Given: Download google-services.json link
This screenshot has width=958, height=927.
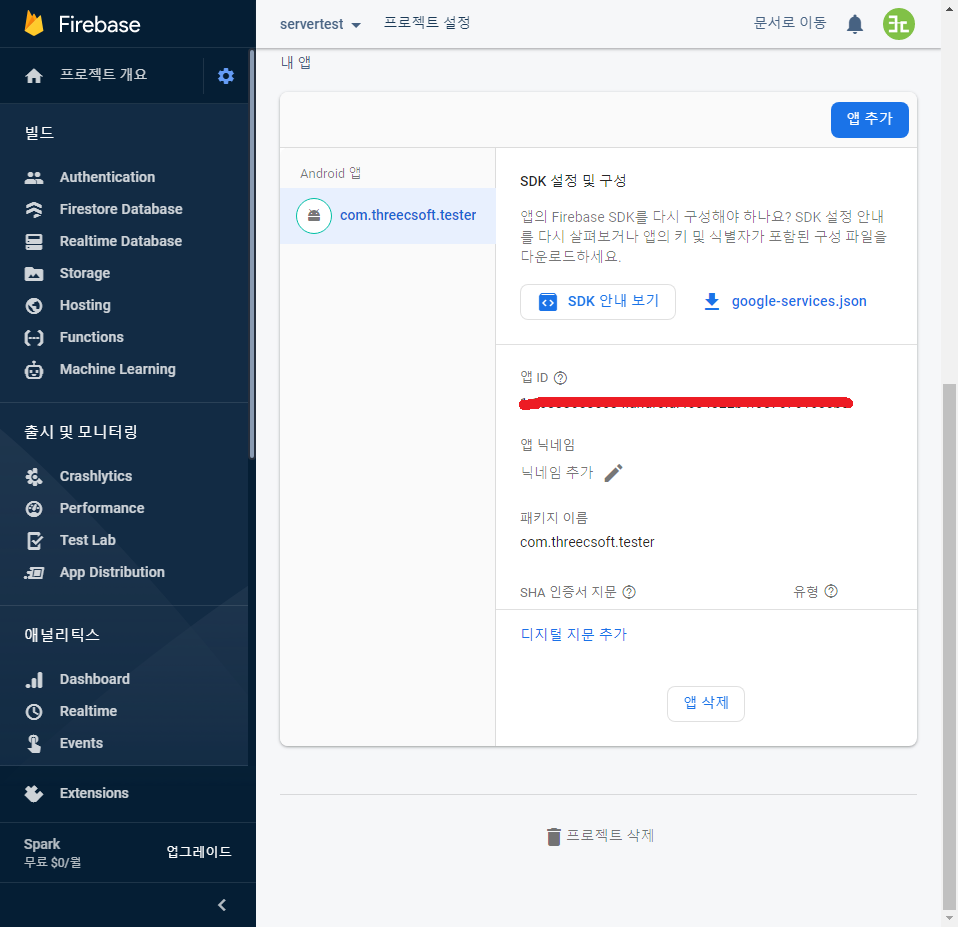Looking at the screenshot, I should [799, 301].
